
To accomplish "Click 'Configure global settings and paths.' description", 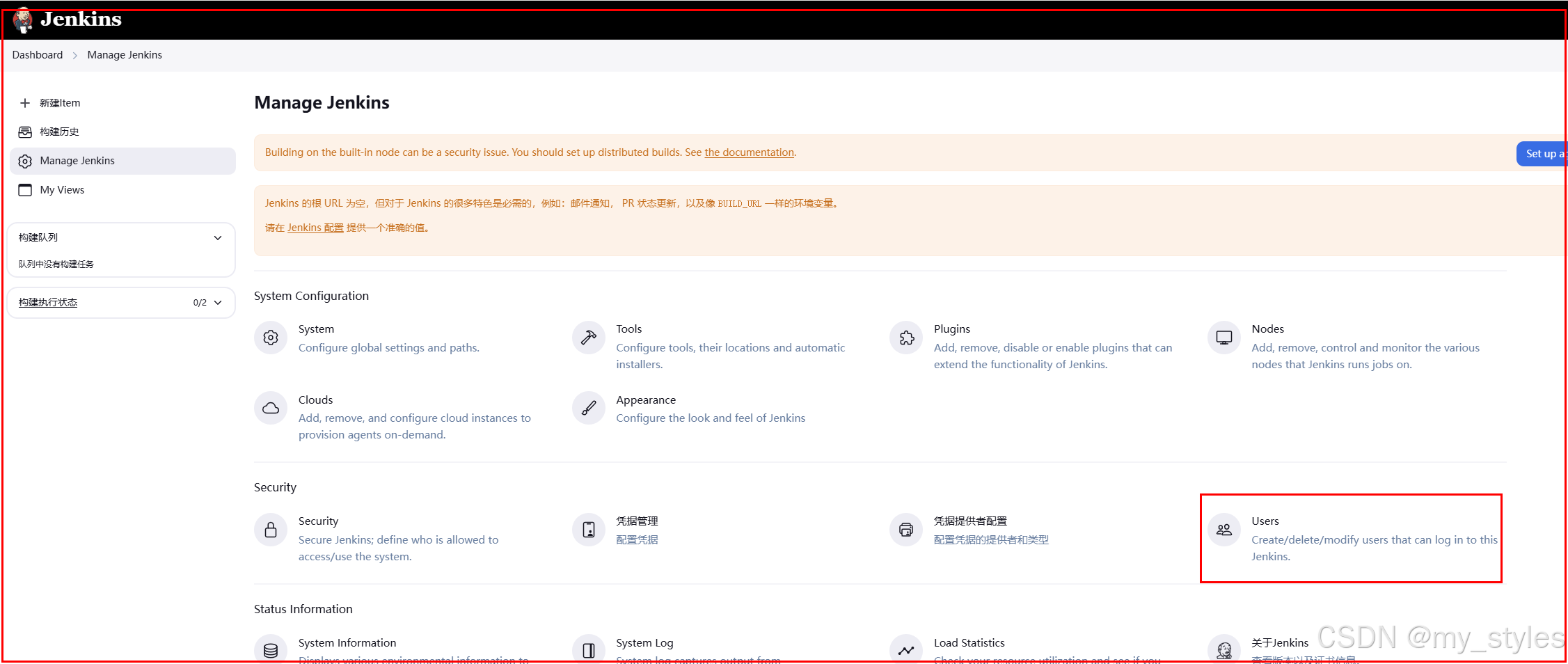I will [x=388, y=348].
